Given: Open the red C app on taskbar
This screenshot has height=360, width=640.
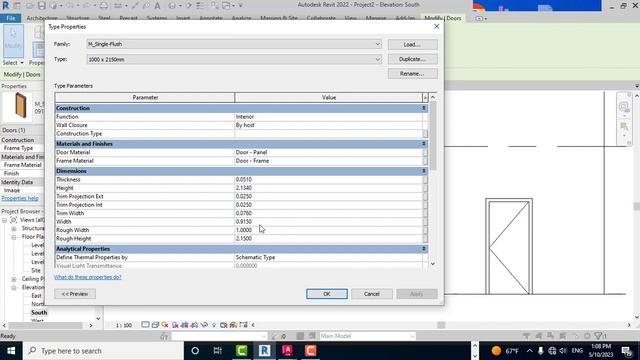Looking at the screenshot, I should coord(310,351).
